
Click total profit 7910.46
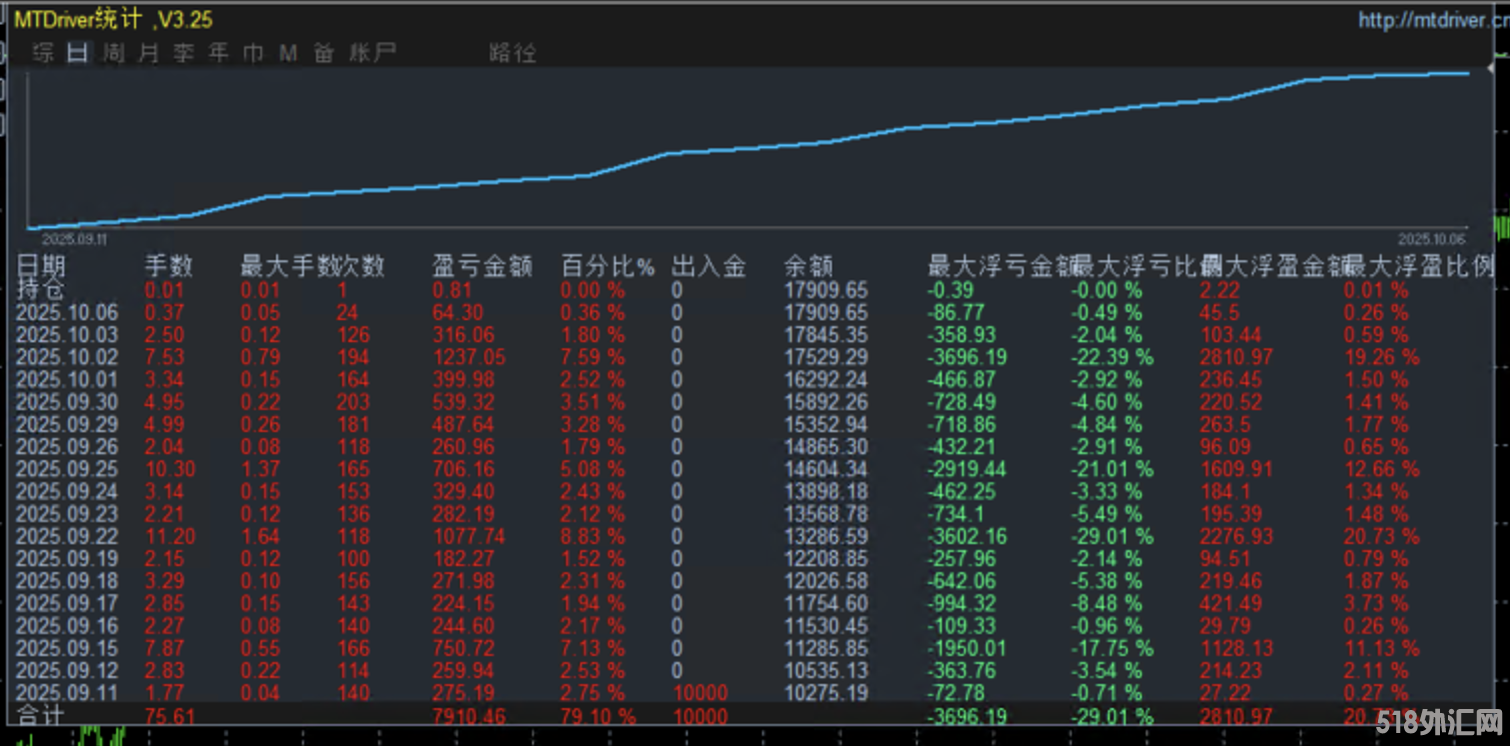[469, 716]
